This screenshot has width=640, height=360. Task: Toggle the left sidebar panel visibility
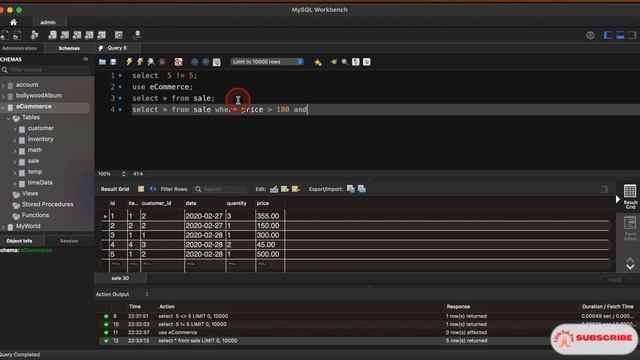coord(608,36)
